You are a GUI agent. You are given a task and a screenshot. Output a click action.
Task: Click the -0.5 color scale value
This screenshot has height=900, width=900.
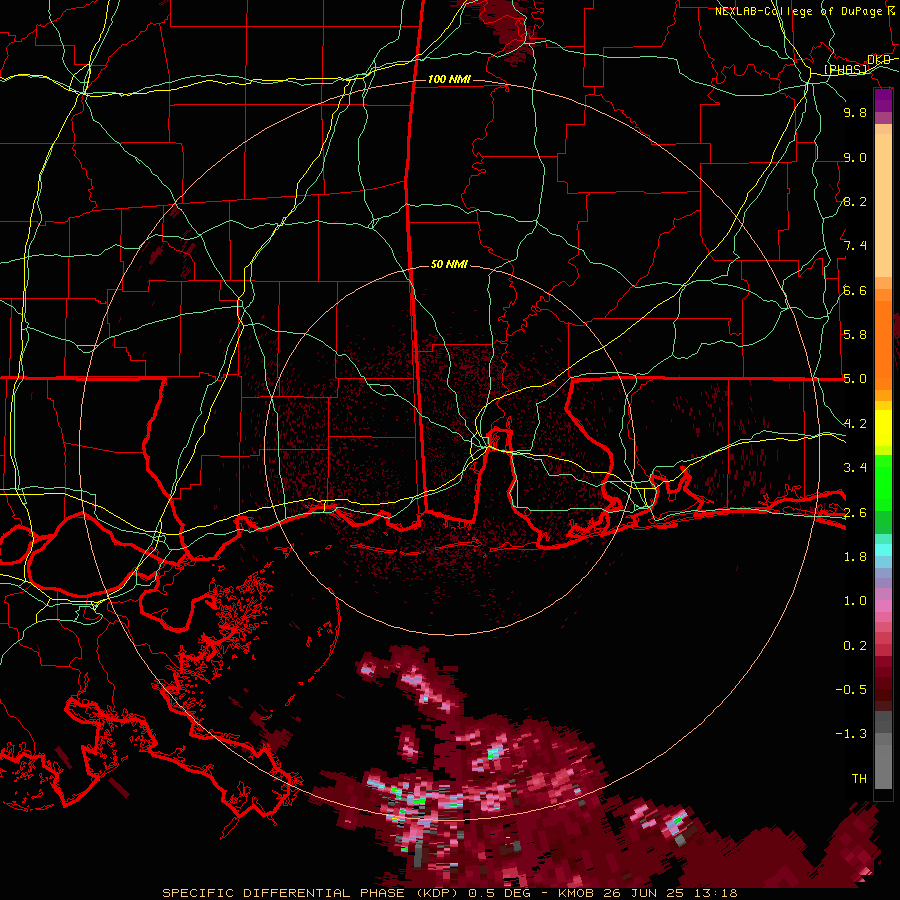tap(851, 689)
